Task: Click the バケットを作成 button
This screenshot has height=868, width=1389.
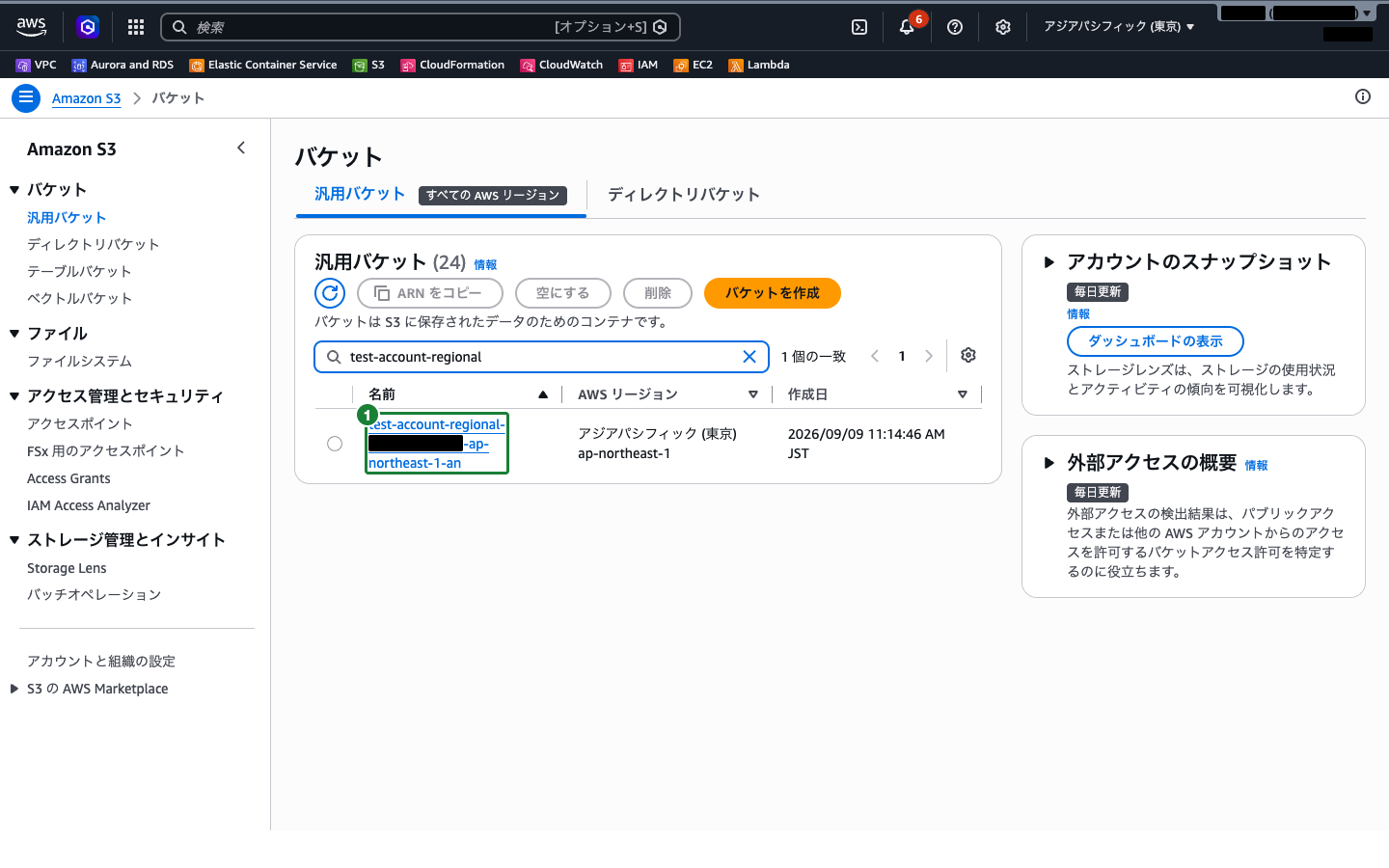Action: coord(773,293)
